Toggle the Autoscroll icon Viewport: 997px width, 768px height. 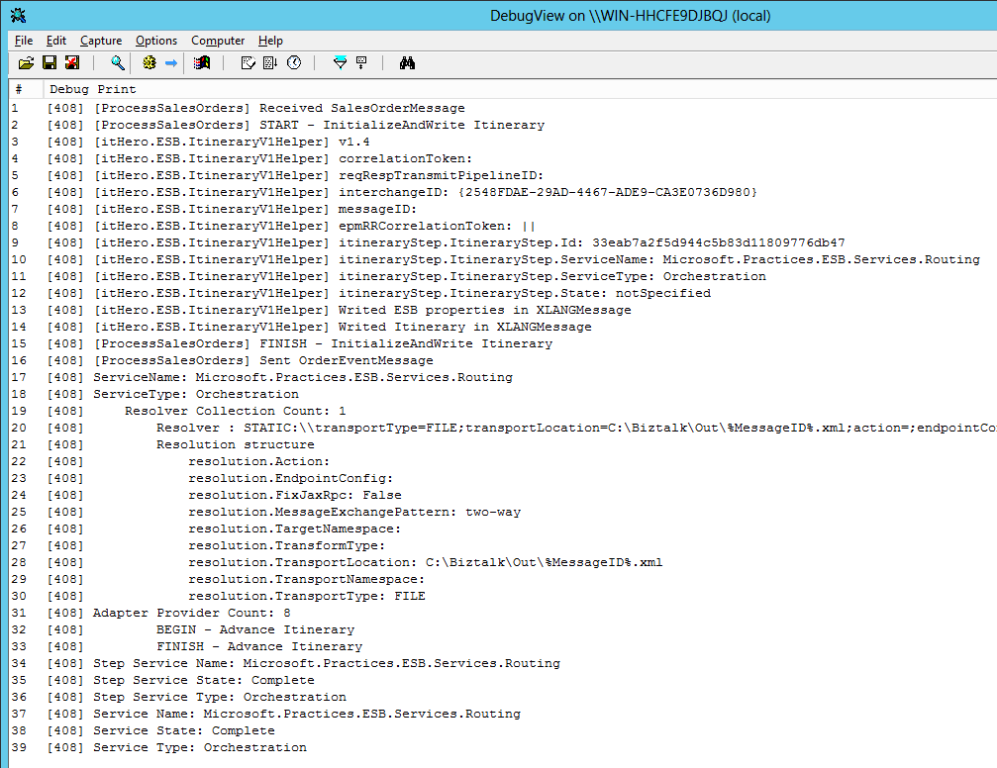click(x=270, y=62)
